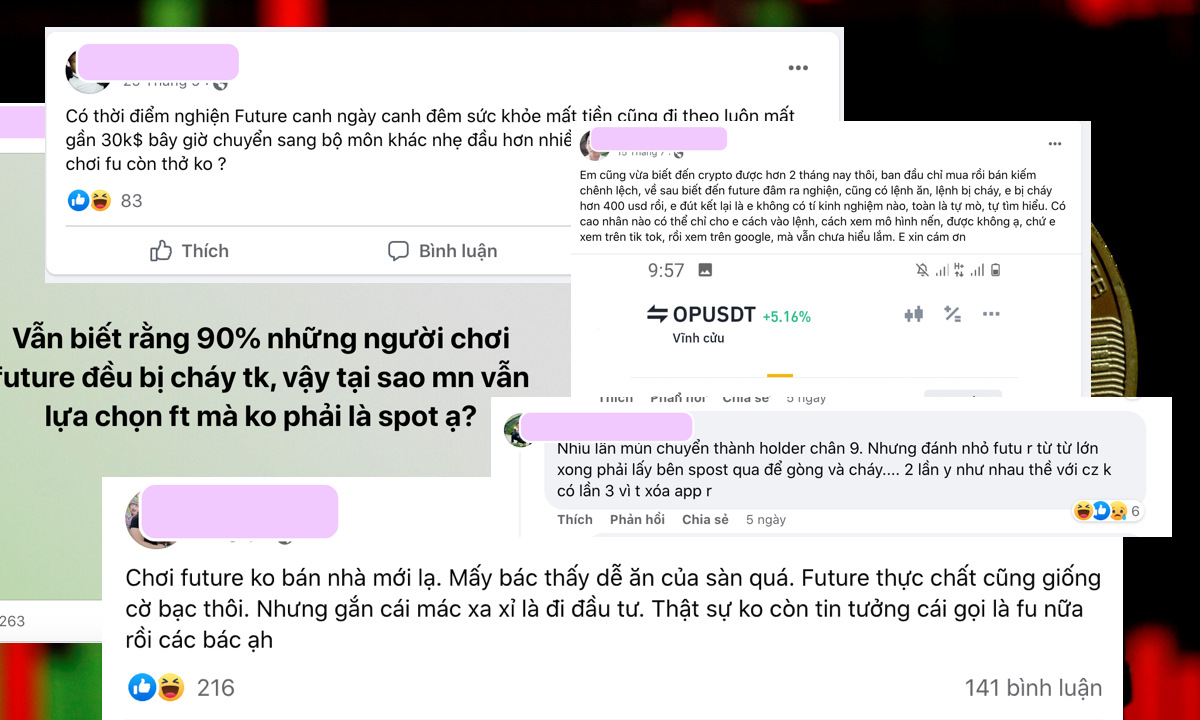1200x720 pixels.
Task: Like the top post with Thích button
Action: (189, 251)
